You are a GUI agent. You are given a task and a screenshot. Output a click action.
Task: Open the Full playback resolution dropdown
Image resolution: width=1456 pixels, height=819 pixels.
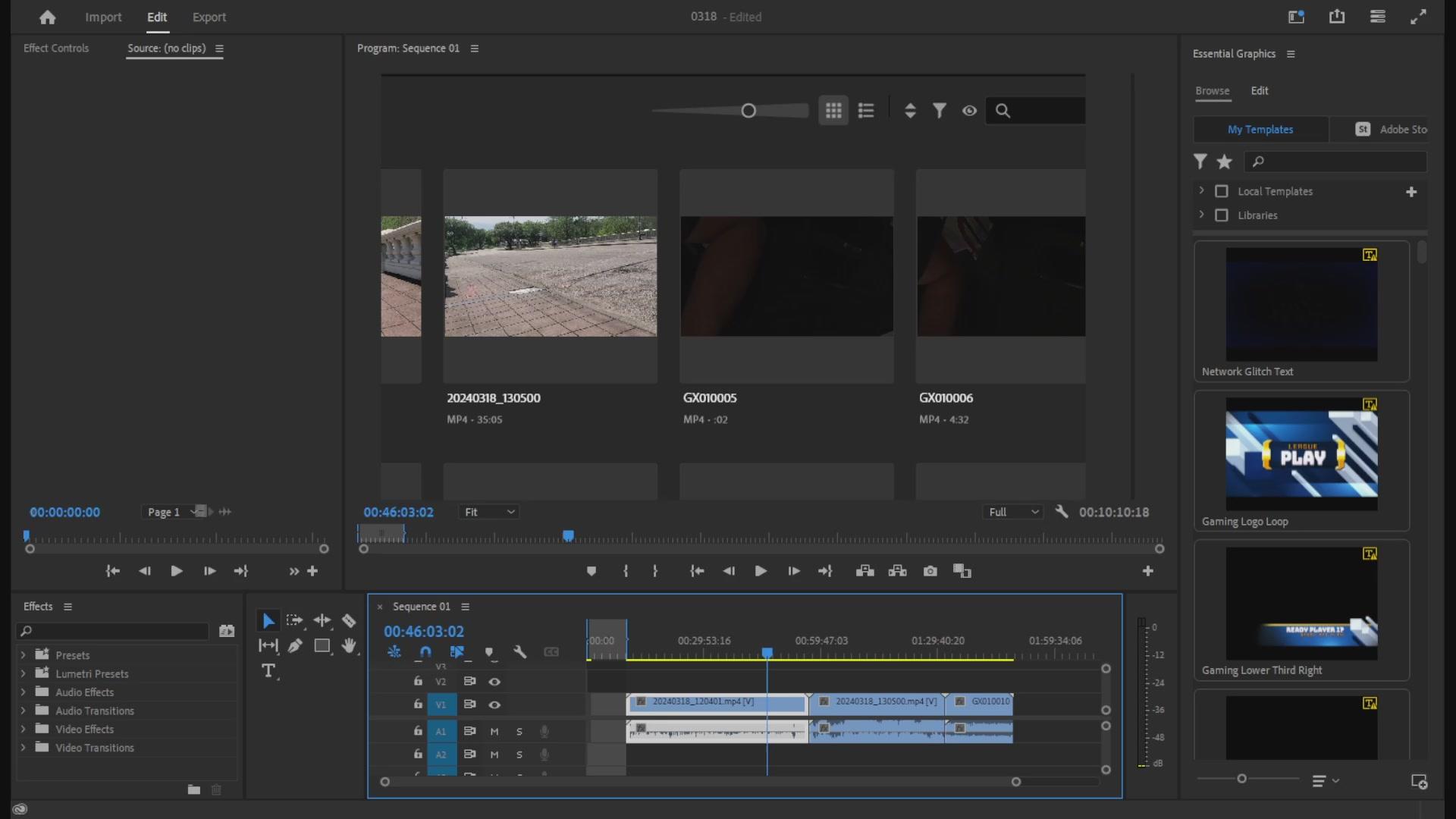pyautogui.click(x=1013, y=513)
